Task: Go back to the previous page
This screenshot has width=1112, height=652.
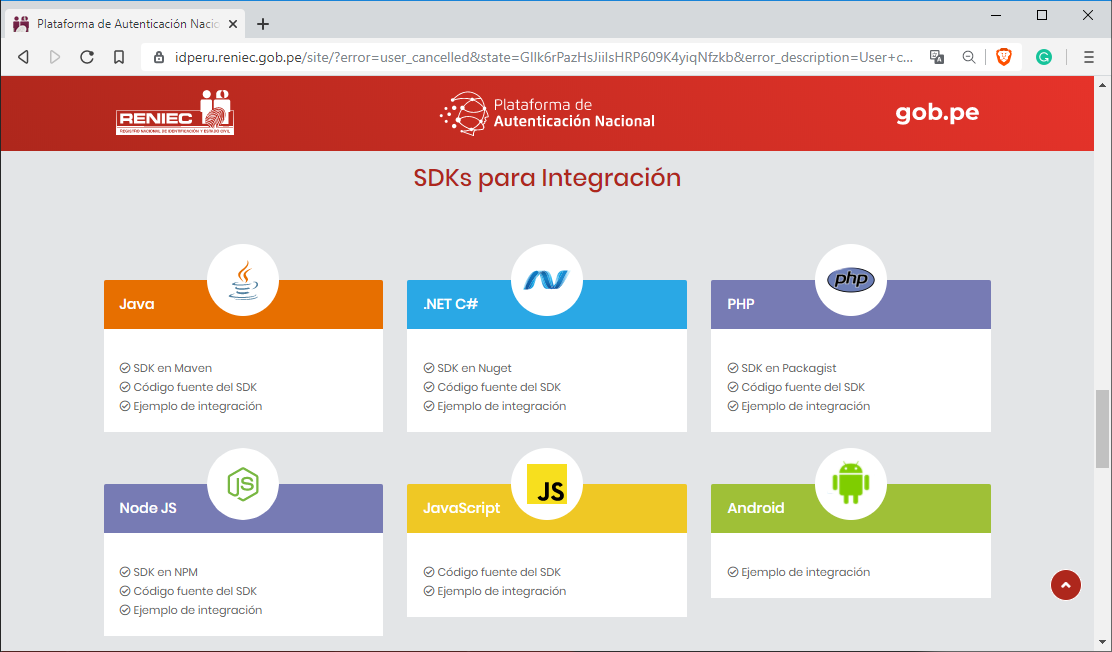Action: click(23, 57)
